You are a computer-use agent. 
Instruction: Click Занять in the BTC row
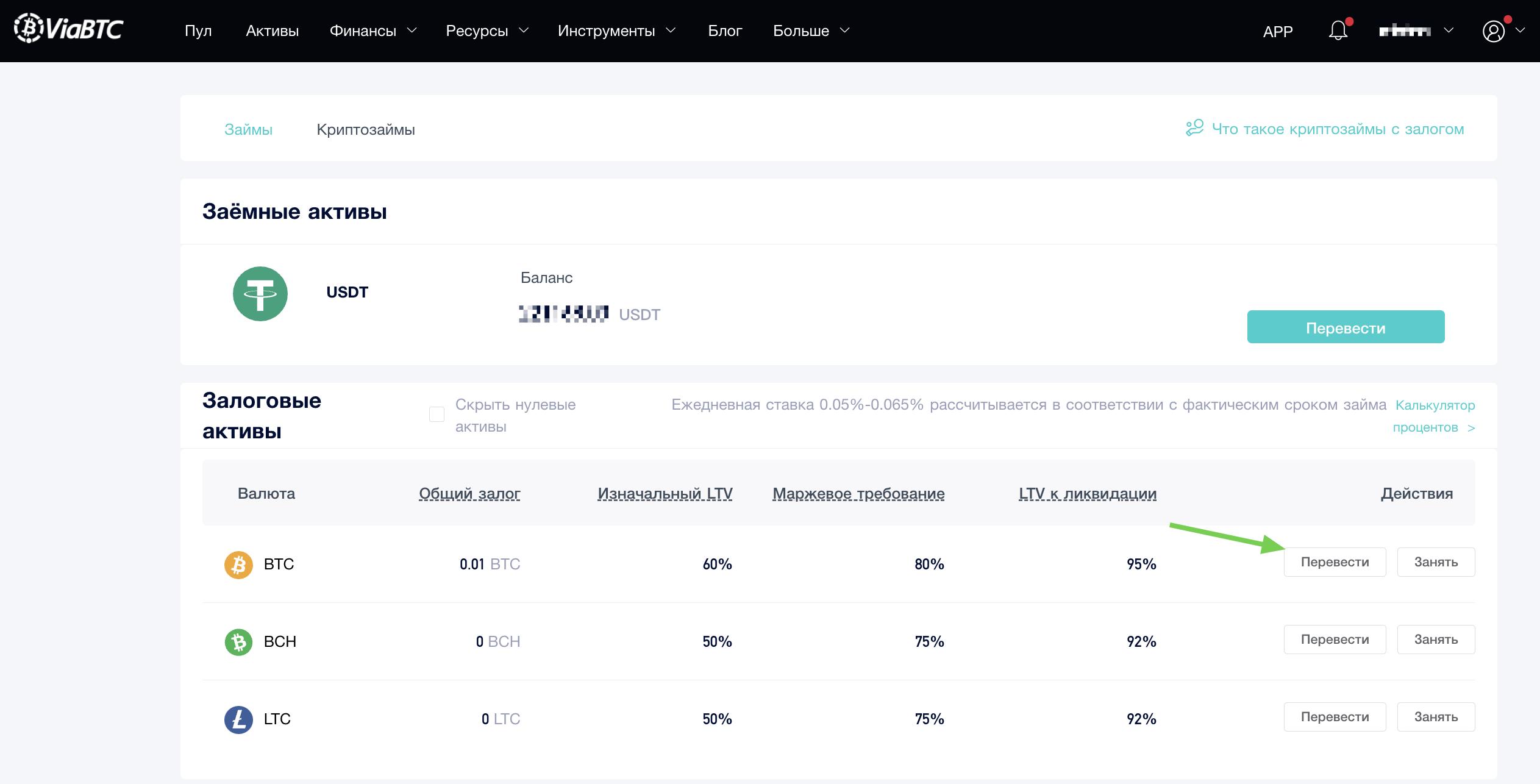click(x=1436, y=562)
